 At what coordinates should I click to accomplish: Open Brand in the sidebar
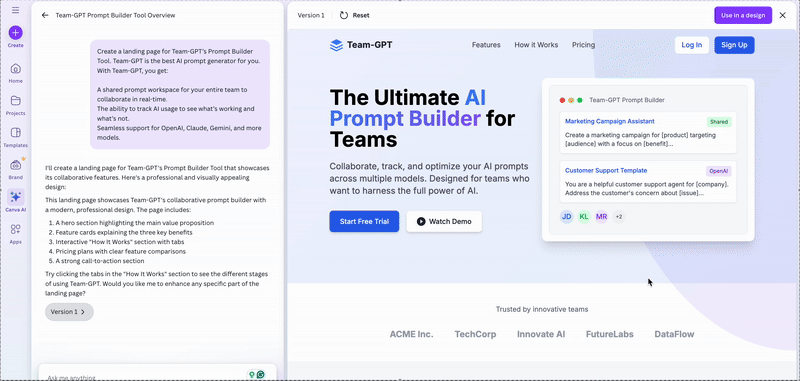tap(15, 169)
